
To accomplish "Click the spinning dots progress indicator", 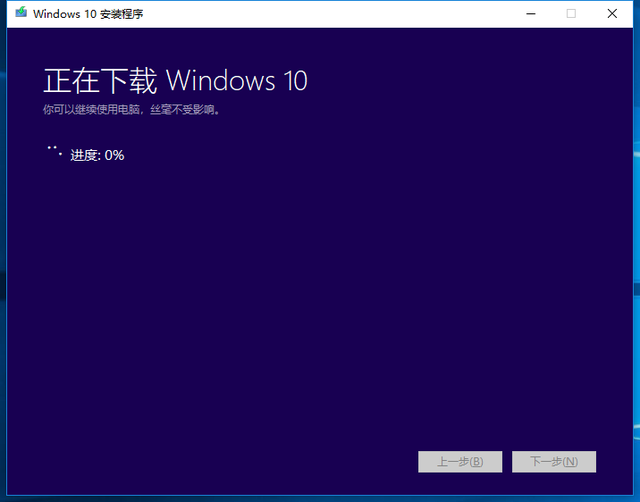I will pos(54,151).
